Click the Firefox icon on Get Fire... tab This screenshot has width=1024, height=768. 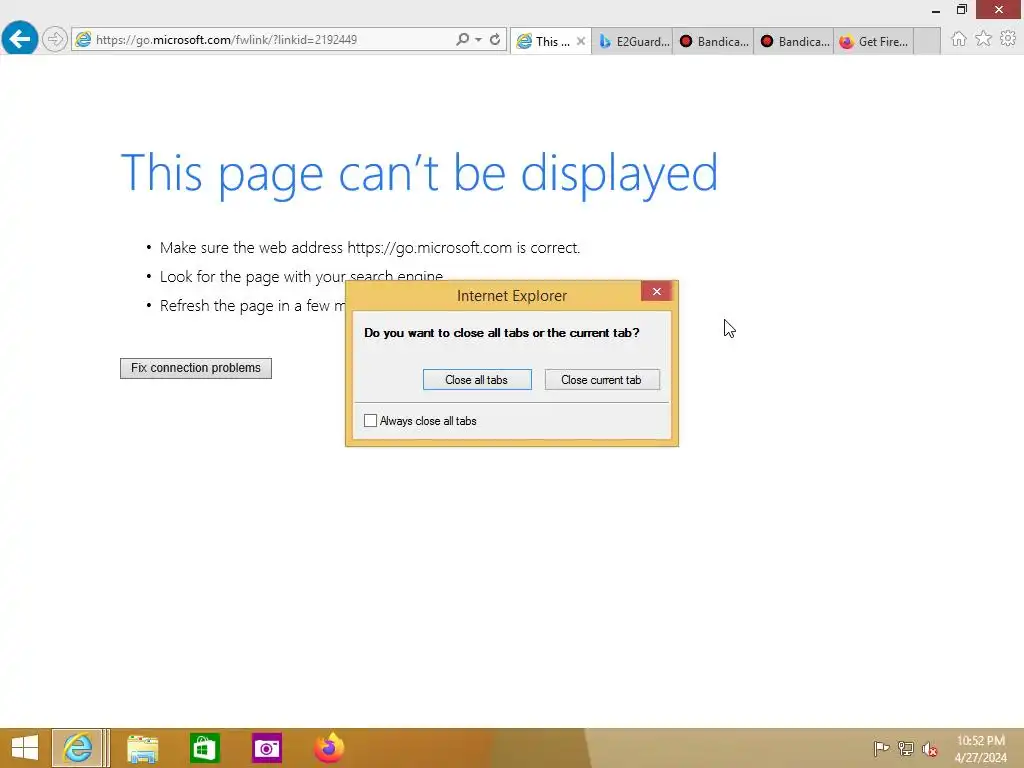tap(846, 41)
